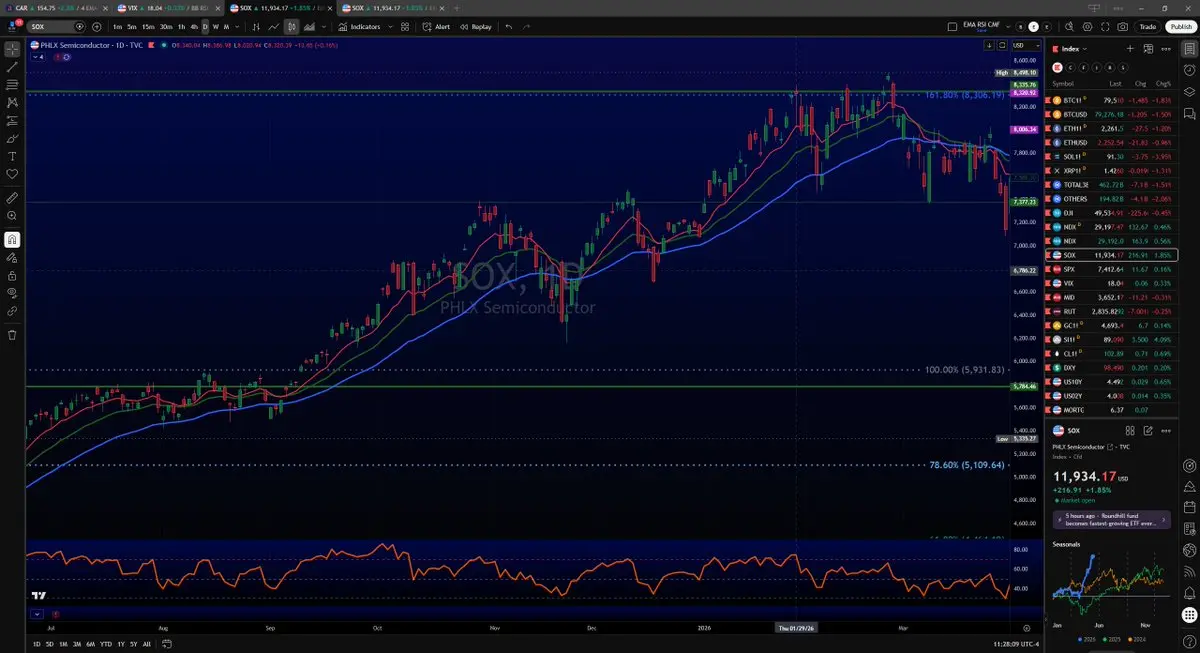Viewport: 1200px width, 653px height.
Task: Select the D daily timeframe
Action: 205,26
